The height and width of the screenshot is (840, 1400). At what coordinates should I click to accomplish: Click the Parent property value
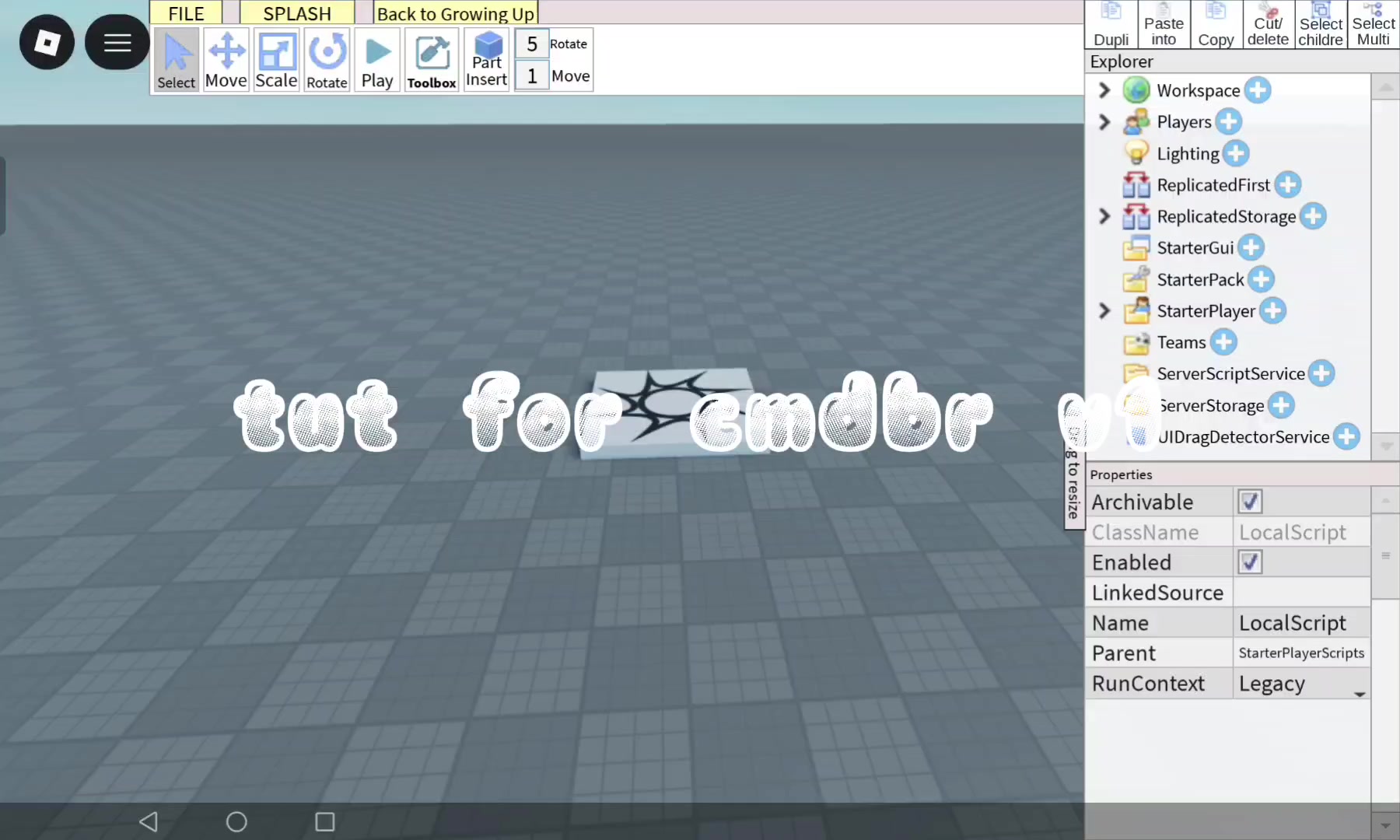[1302, 653]
